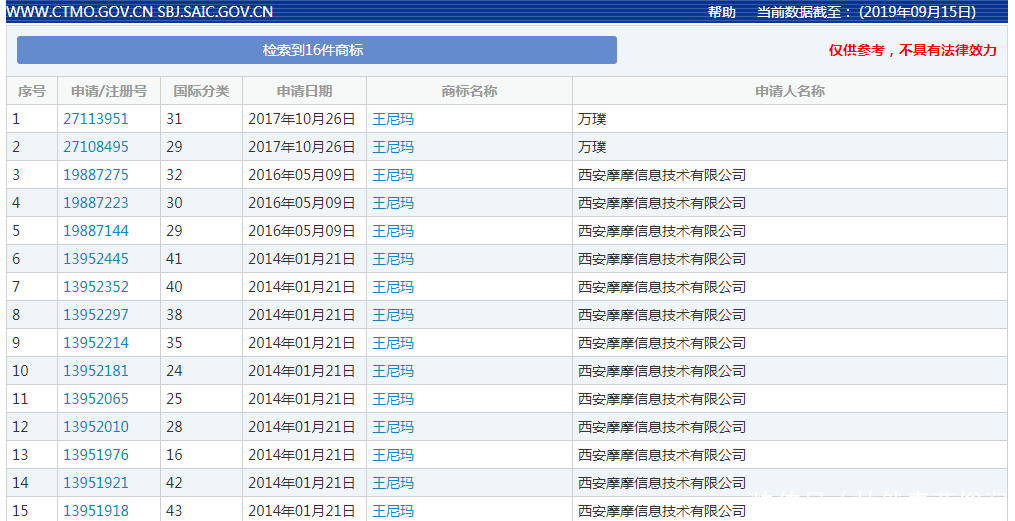The width and height of the screenshot is (1015, 521).
Task: Open registration number 13952214
Action: pyautogui.click(x=96, y=343)
